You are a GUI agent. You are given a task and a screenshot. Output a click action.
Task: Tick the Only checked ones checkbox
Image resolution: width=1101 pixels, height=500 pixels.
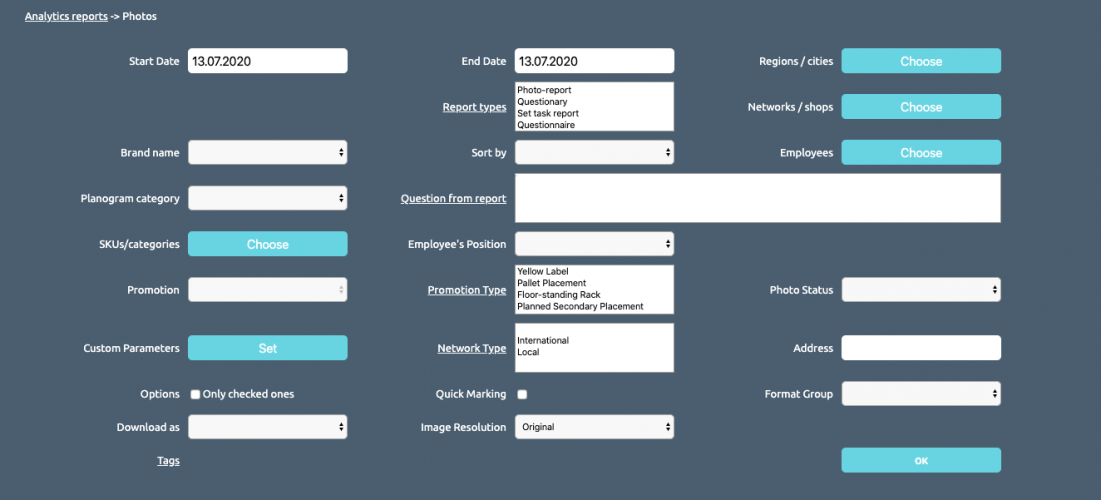[195, 395]
